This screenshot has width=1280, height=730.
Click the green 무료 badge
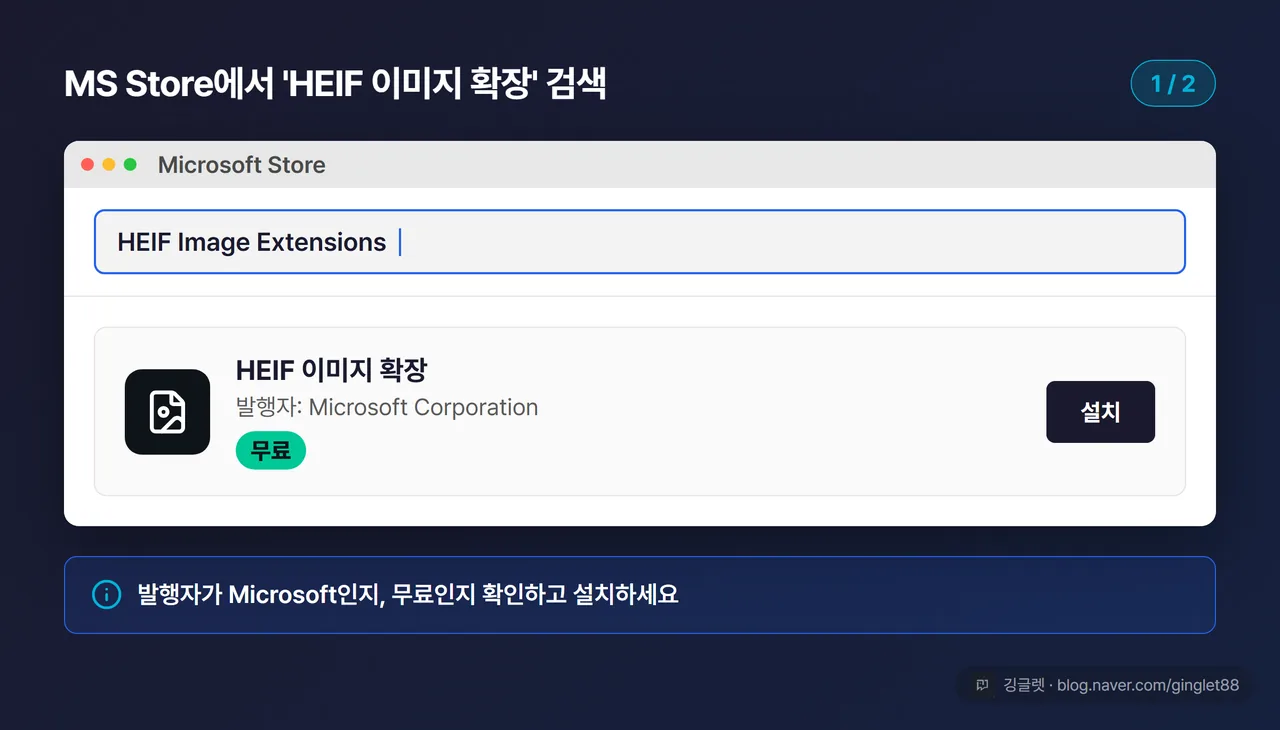click(x=271, y=451)
